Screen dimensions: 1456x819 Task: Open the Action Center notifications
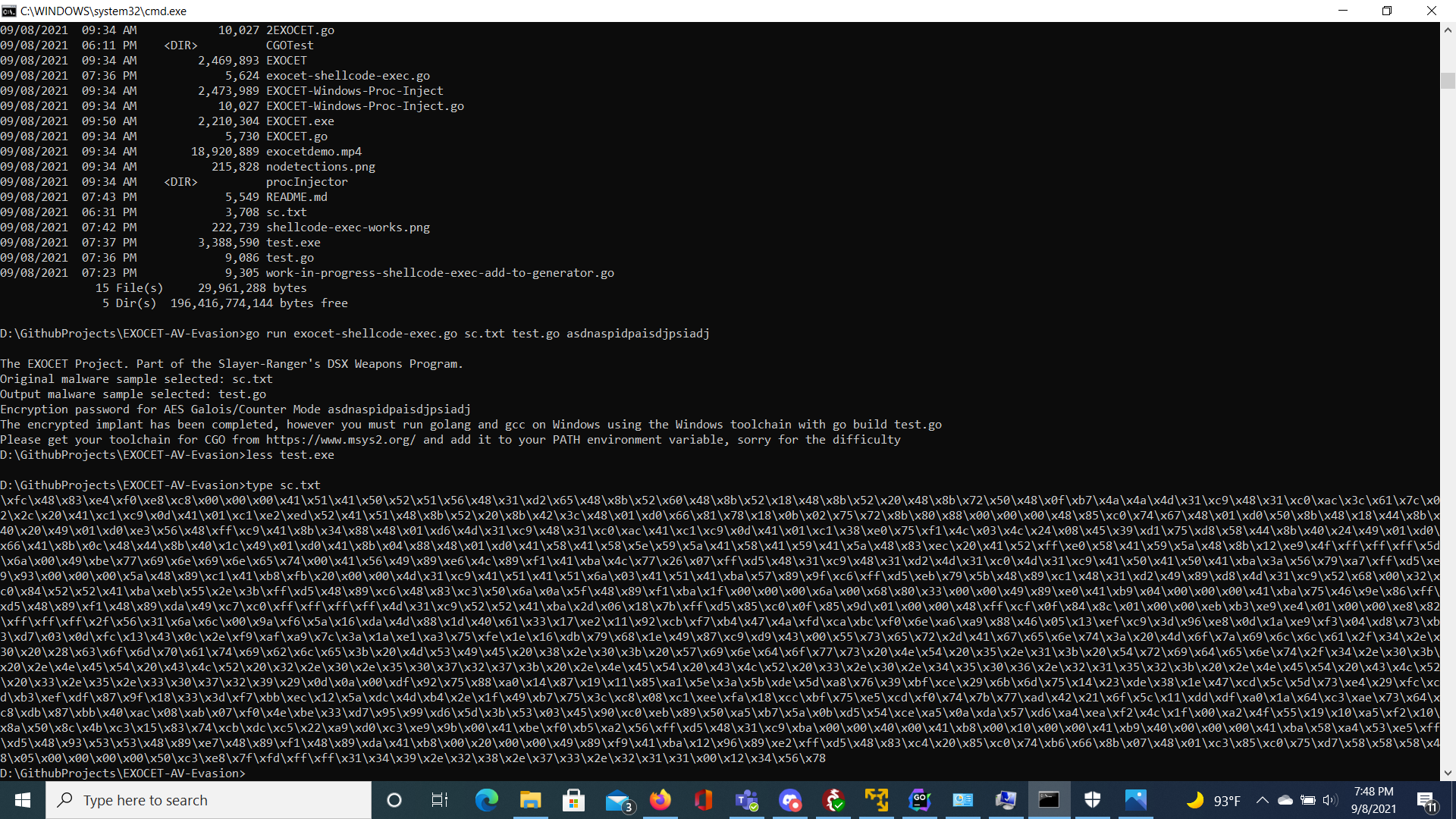coord(1426,800)
